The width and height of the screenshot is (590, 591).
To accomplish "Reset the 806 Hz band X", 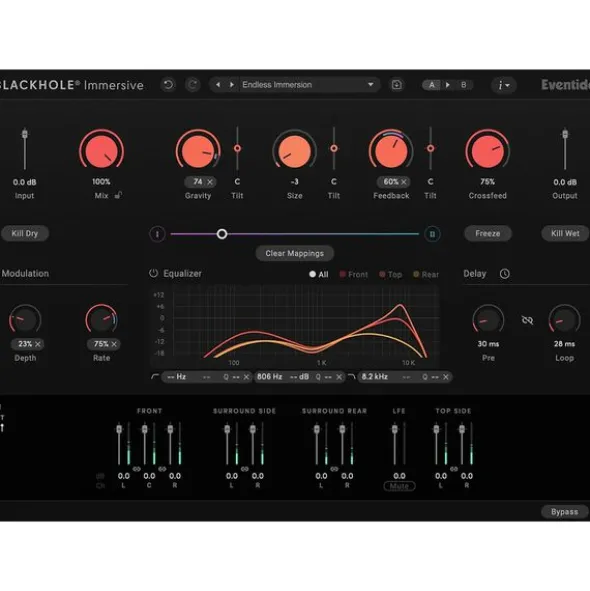I will (339, 377).
